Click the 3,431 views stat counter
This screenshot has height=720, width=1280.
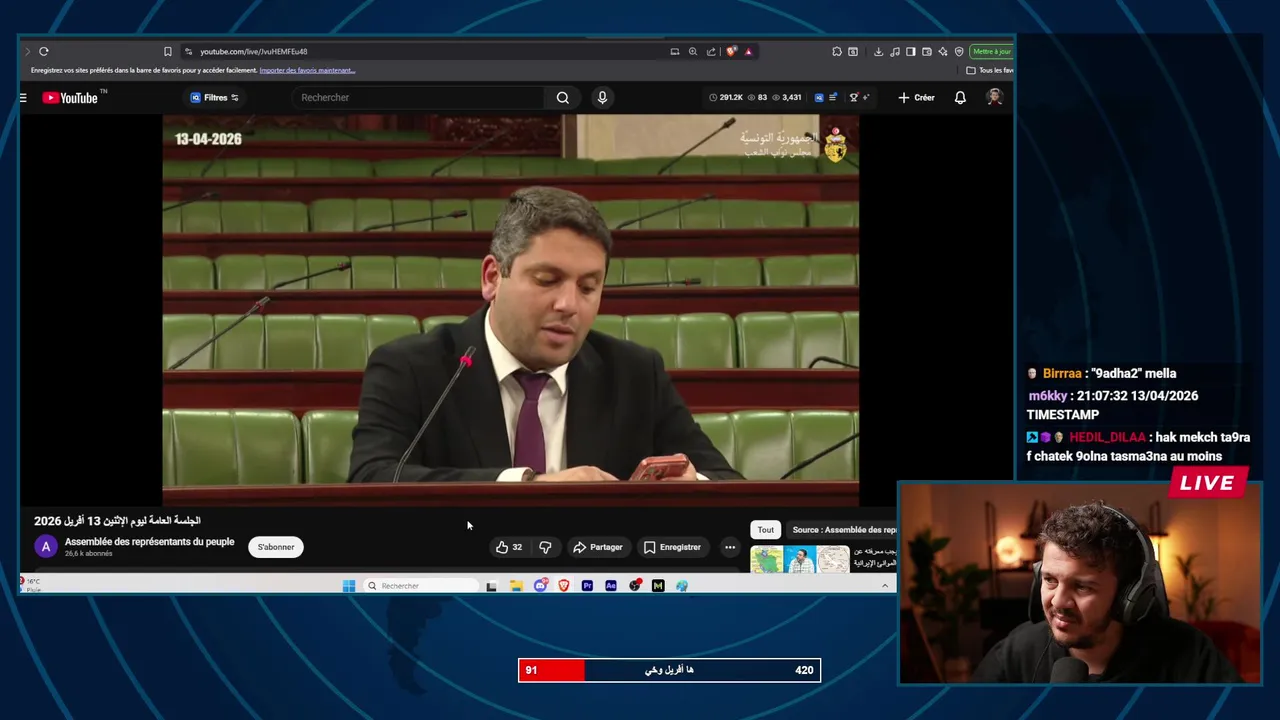tap(786, 97)
